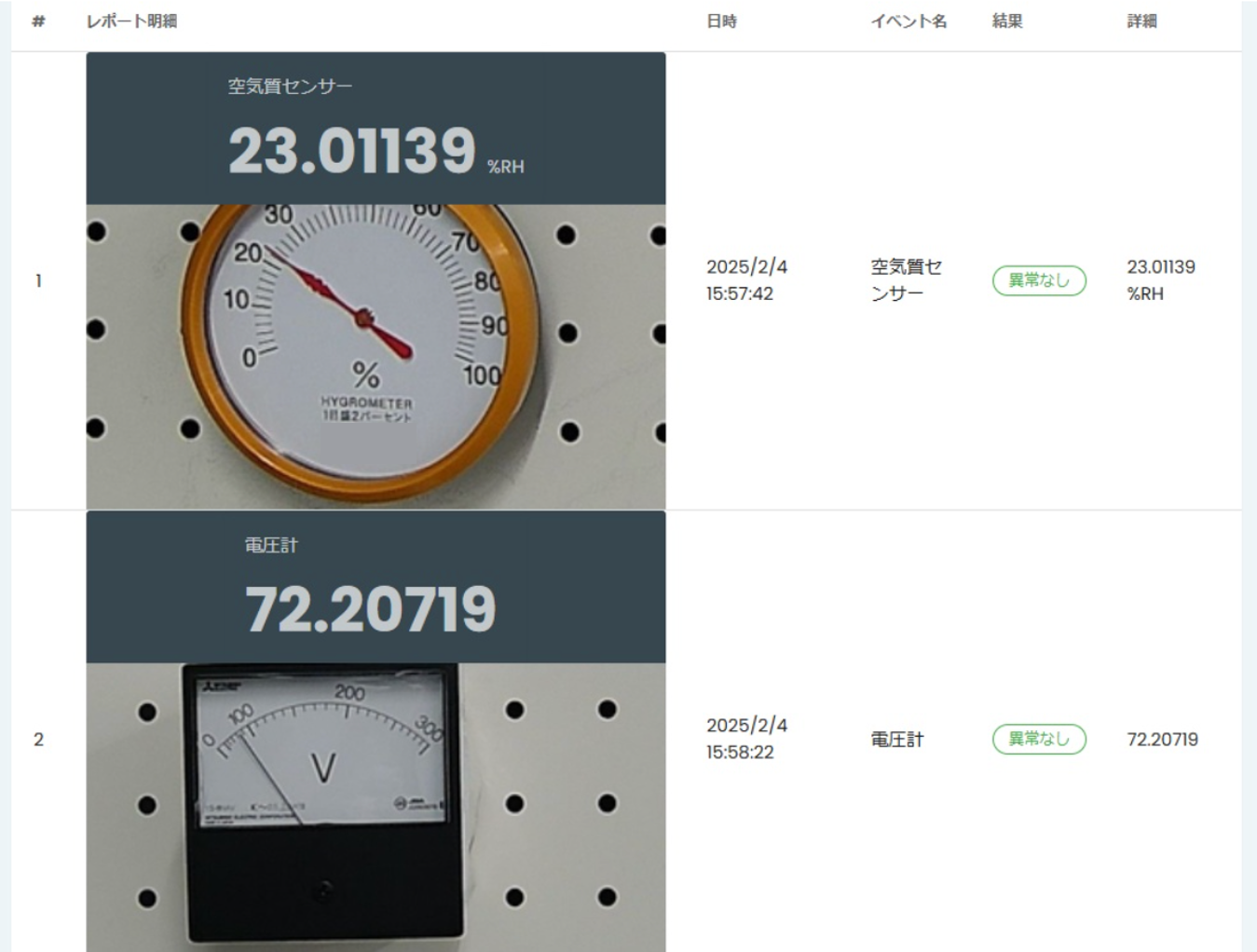
Task: Click the 詳細 column header
Action: click(1141, 21)
